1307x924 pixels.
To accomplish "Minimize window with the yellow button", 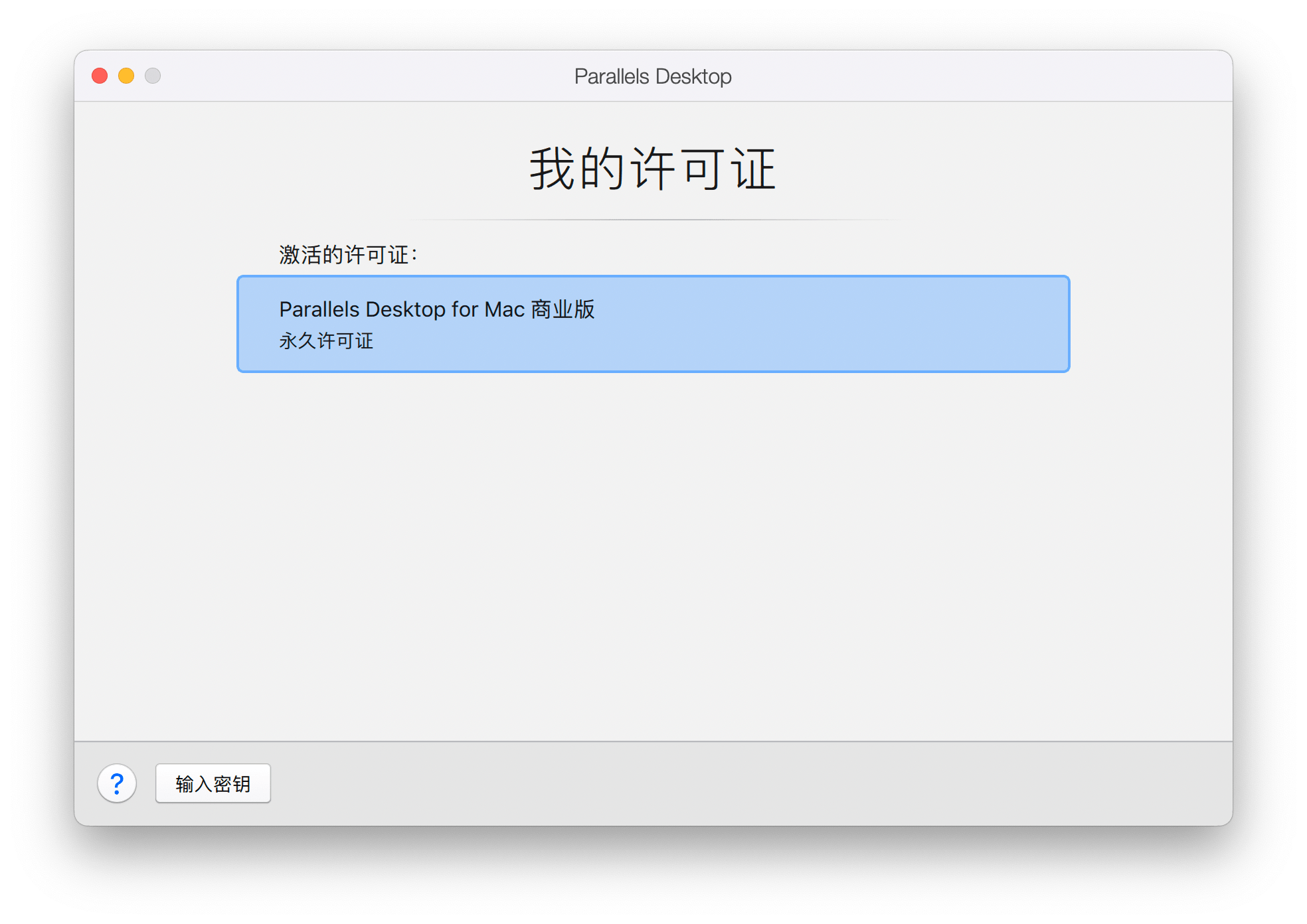I will coord(126,76).
